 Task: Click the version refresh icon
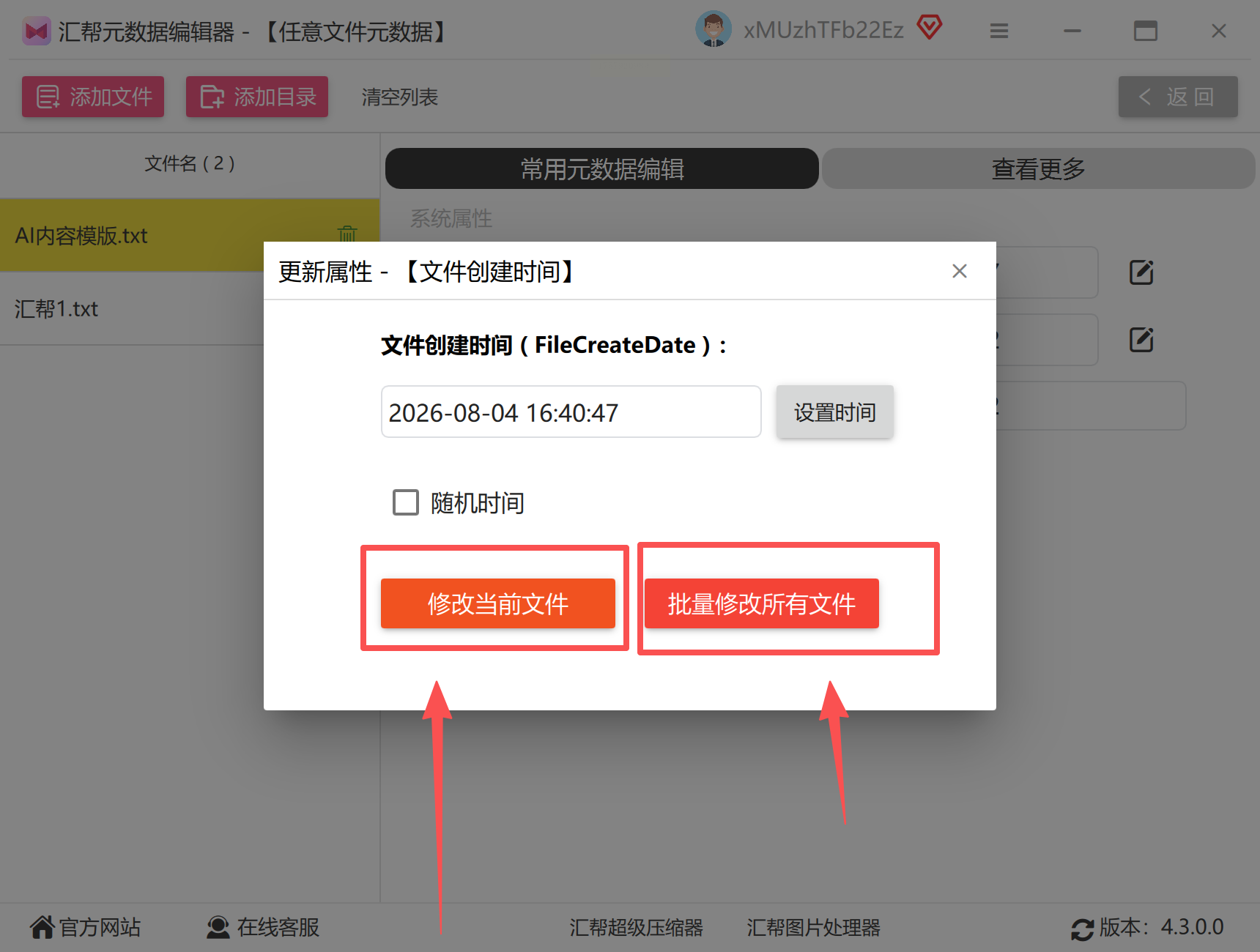[x=1082, y=929]
